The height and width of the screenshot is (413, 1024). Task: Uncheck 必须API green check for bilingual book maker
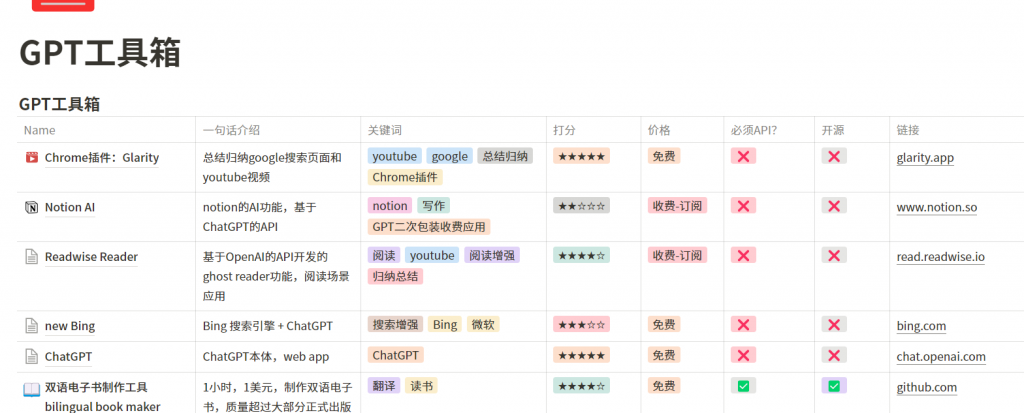click(x=743, y=386)
